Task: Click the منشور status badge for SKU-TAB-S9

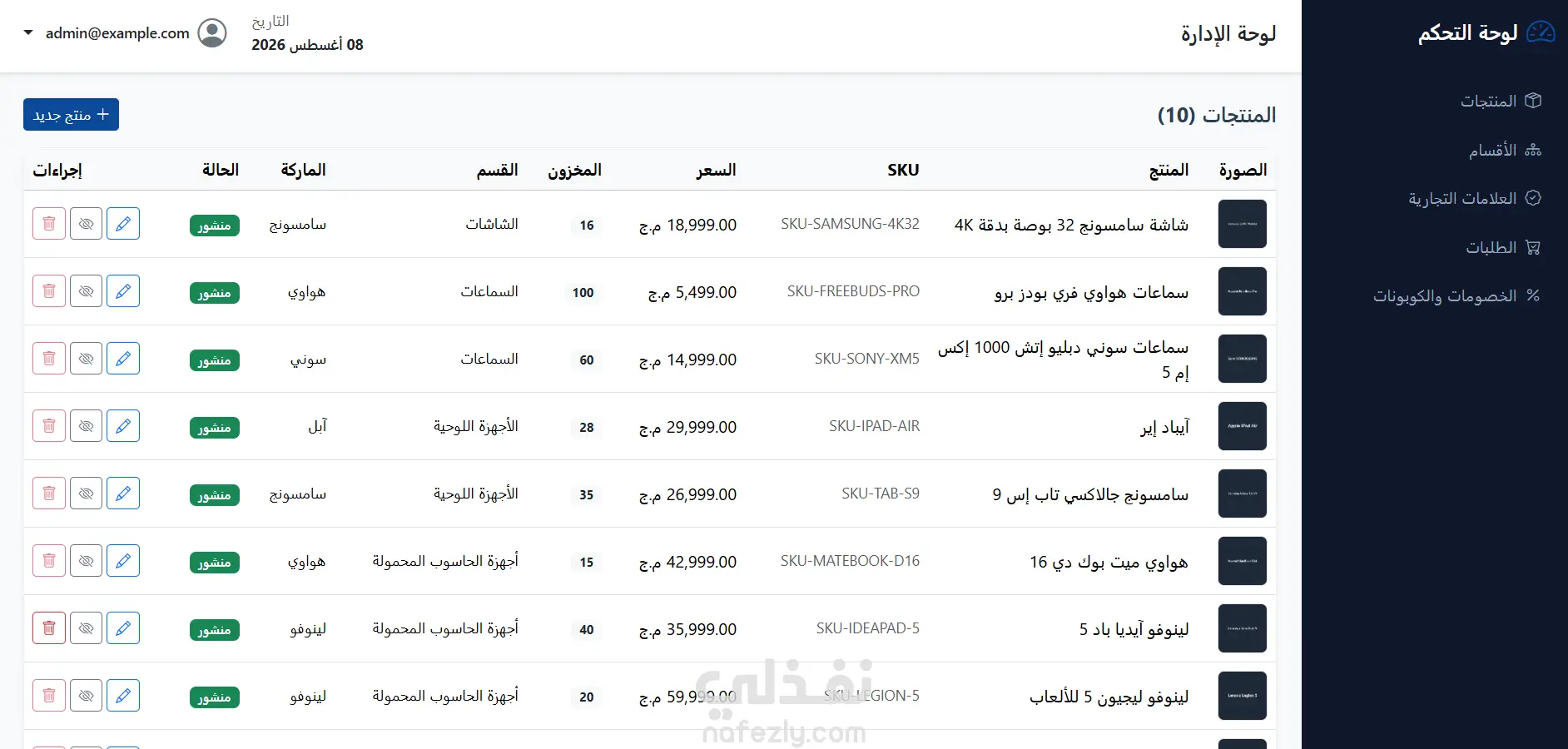Action: tap(215, 495)
